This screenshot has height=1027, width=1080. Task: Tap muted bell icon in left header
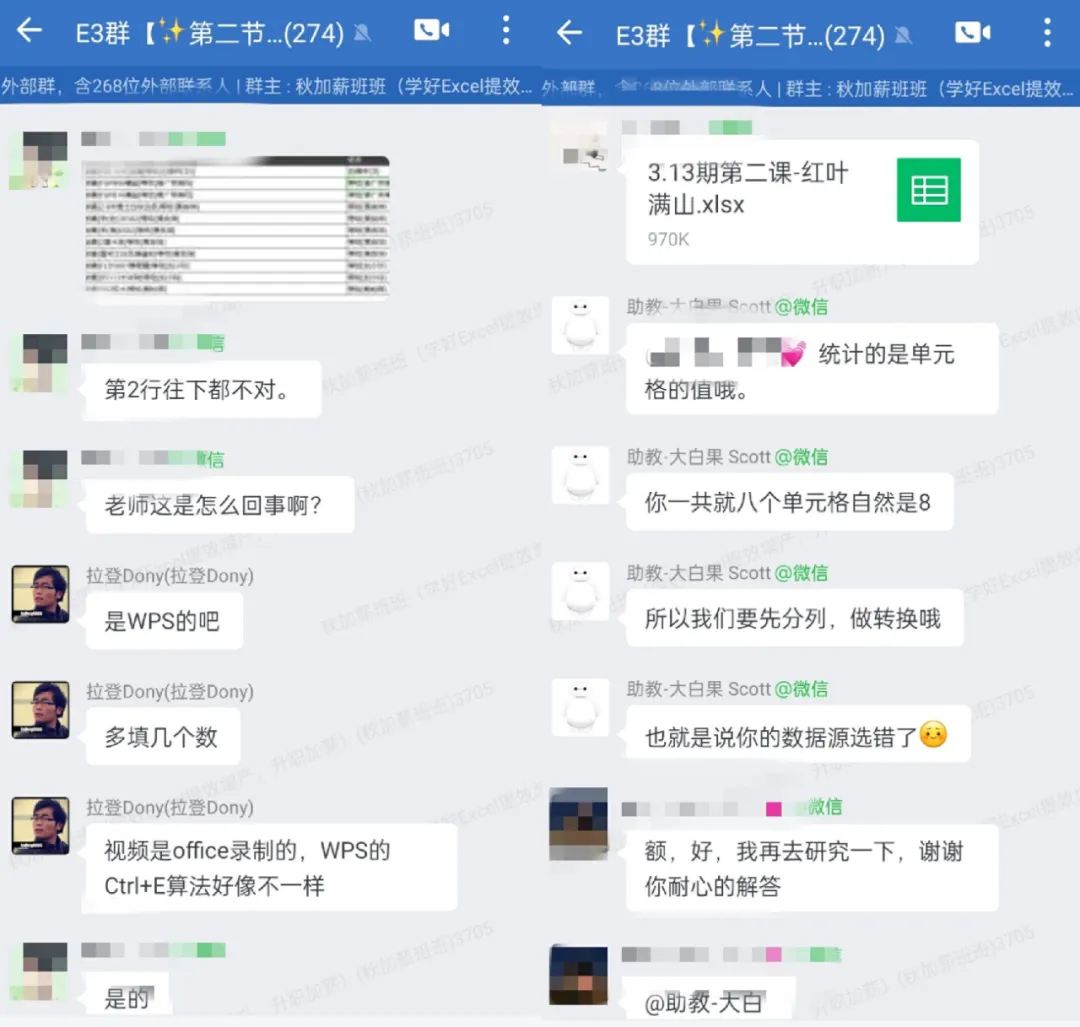coord(362,33)
